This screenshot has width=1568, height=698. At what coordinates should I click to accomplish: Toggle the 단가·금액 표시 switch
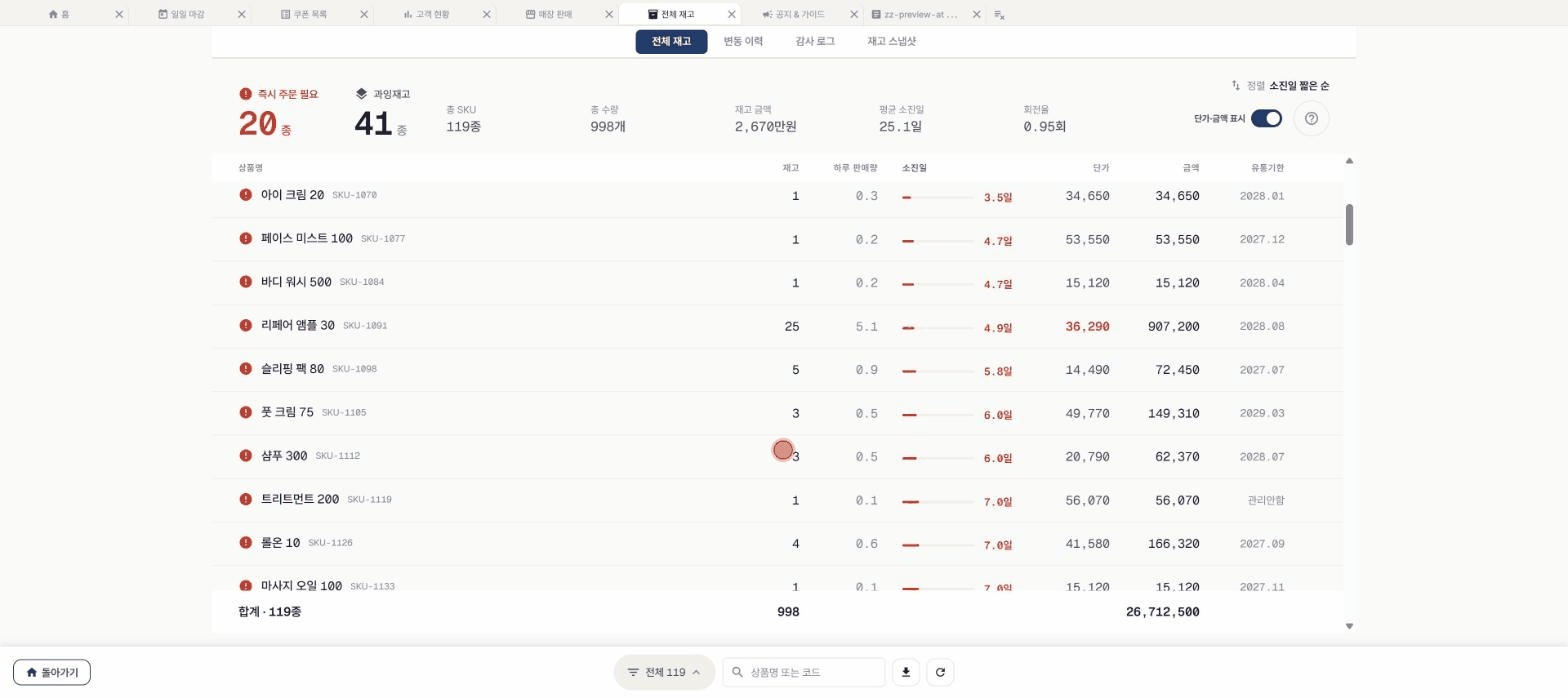1266,118
